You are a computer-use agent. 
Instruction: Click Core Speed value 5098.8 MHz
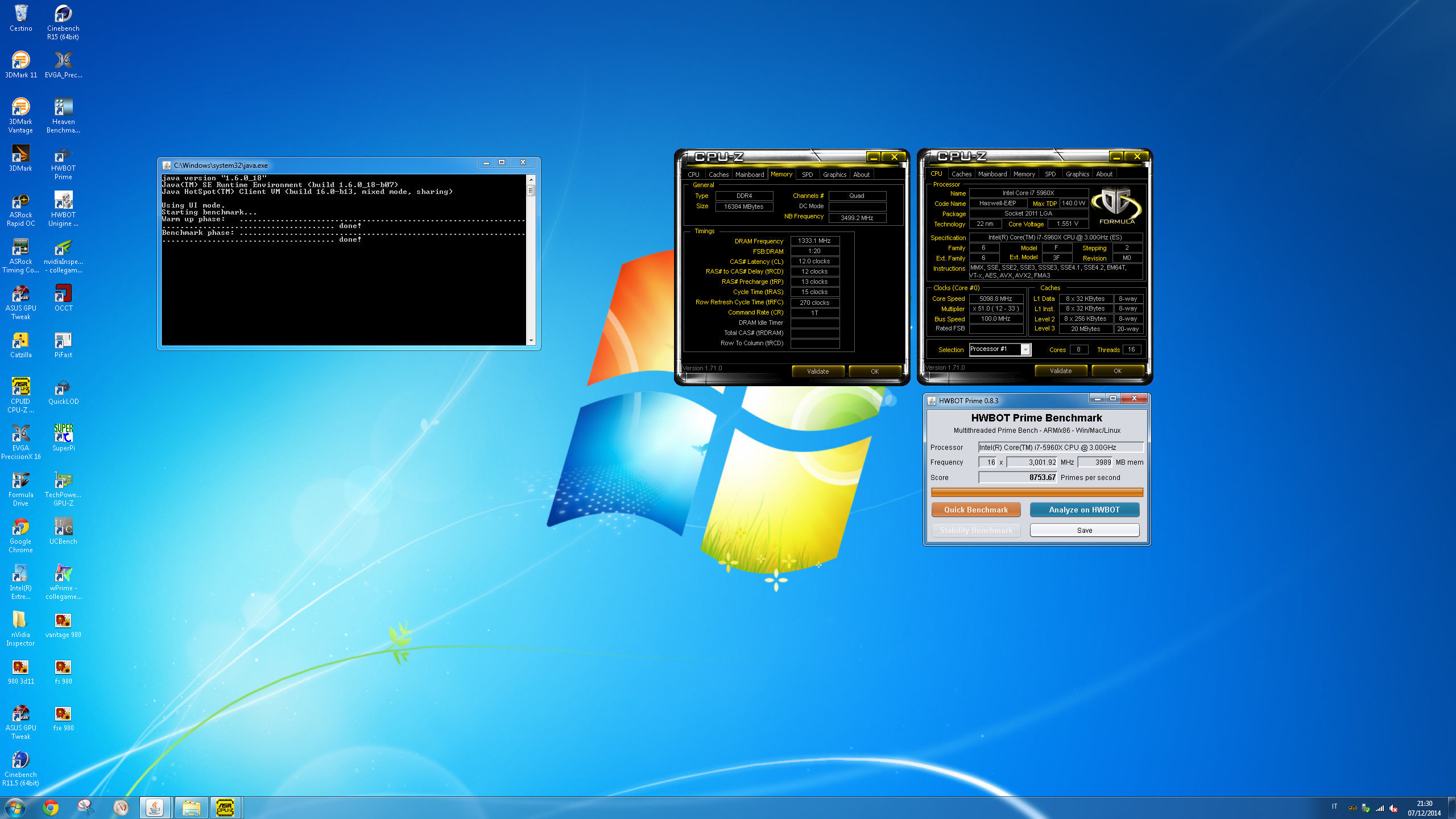click(x=995, y=299)
